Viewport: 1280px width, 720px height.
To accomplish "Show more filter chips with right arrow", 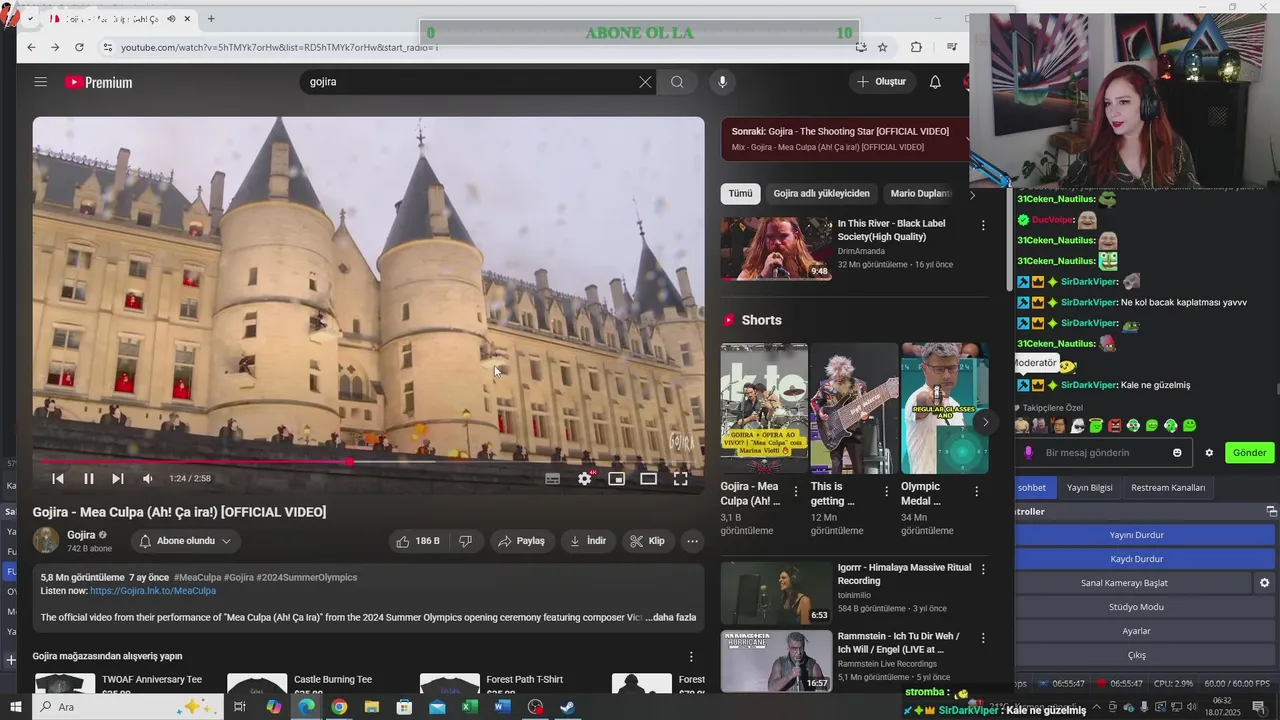I will [x=972, y=194].
